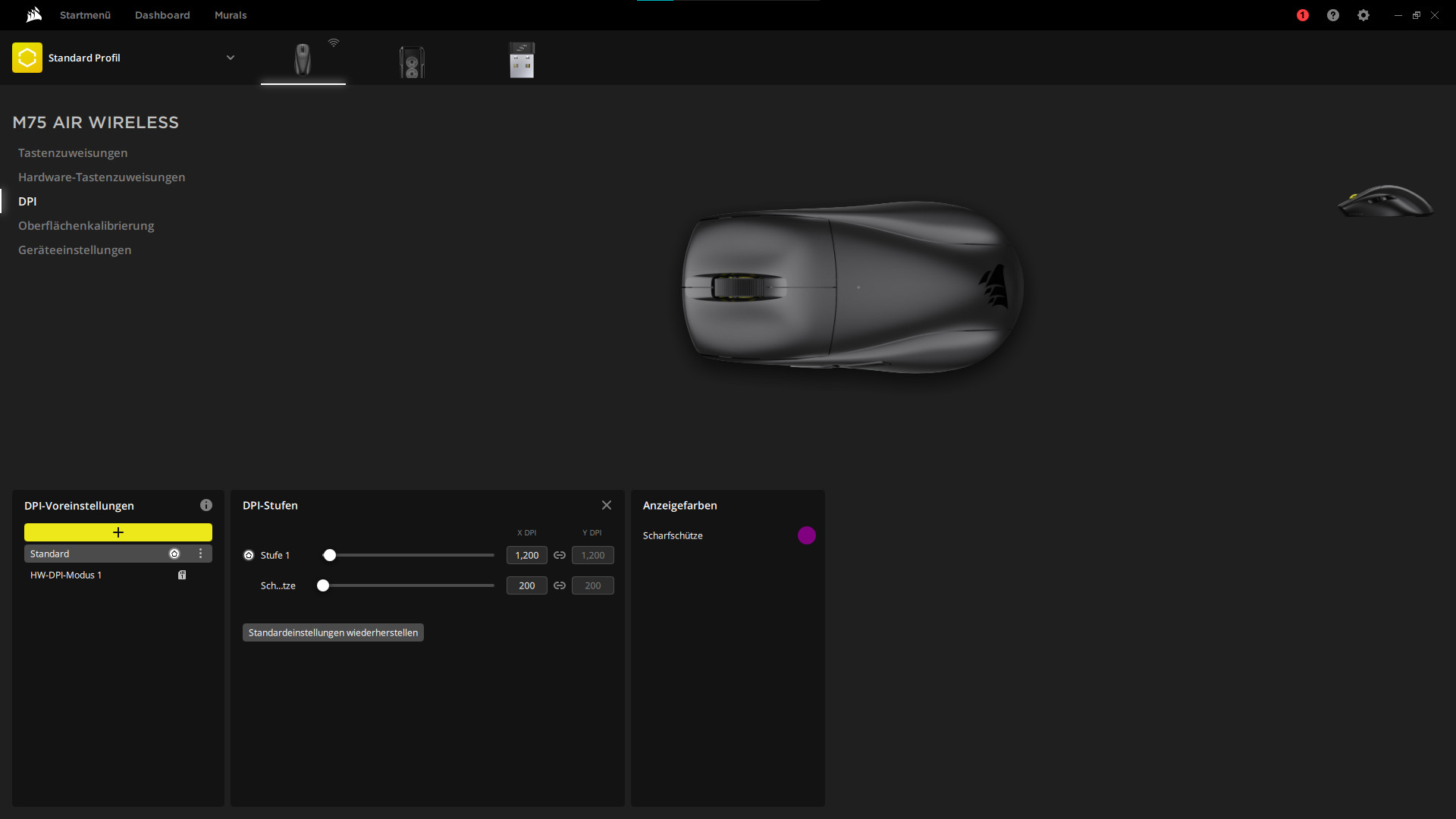The height and width of the screenshot is (819, 1456).
Task: Open the Standard preset three-dot menu
Action: click(x=201, y=554)
